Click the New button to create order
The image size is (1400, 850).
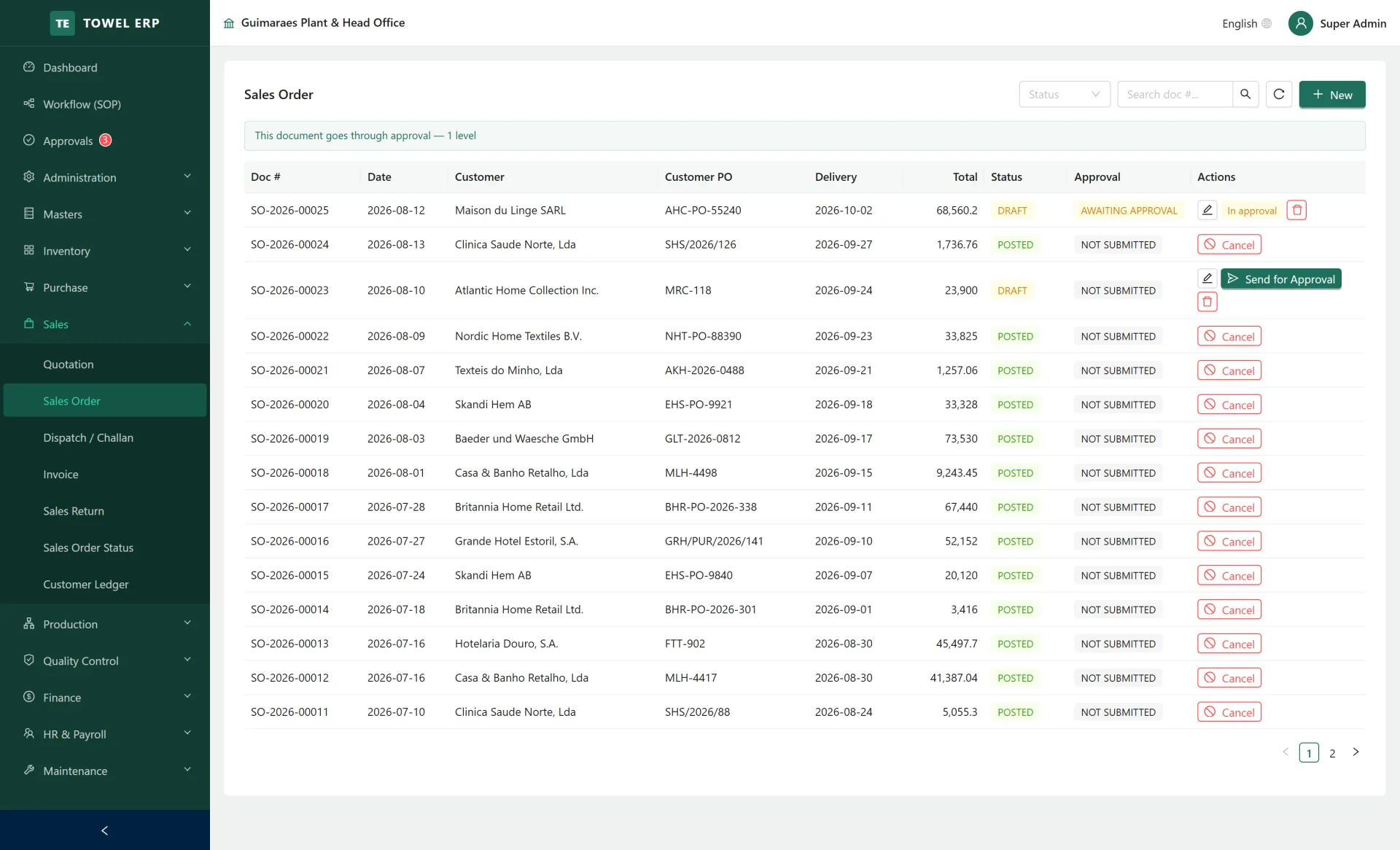point(1331,94)
